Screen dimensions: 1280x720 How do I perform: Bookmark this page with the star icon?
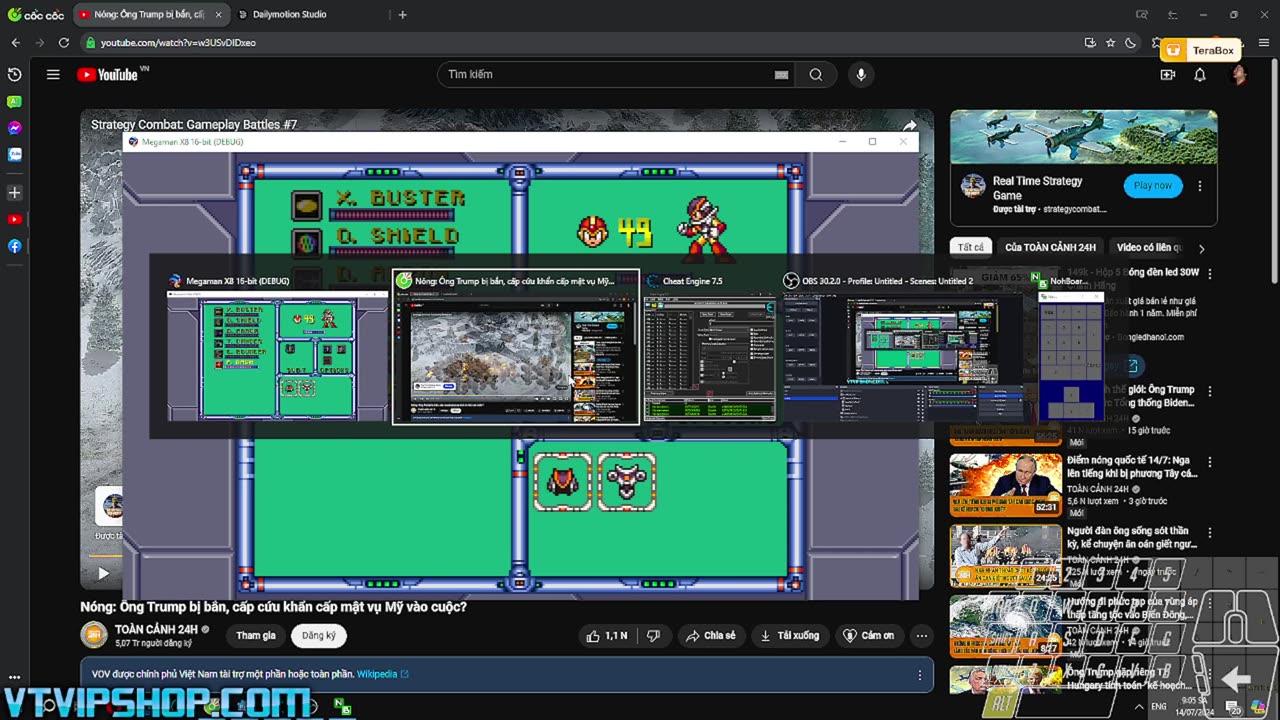[x=1110, y=43]
